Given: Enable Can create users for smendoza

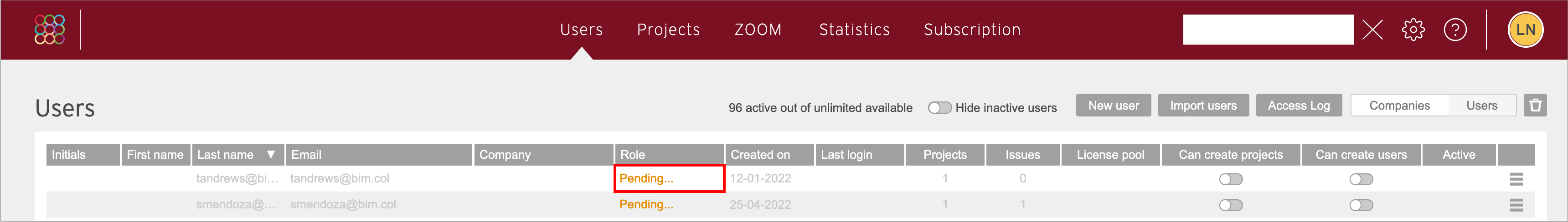Looking at the screenshot, I should point(1361,206).
